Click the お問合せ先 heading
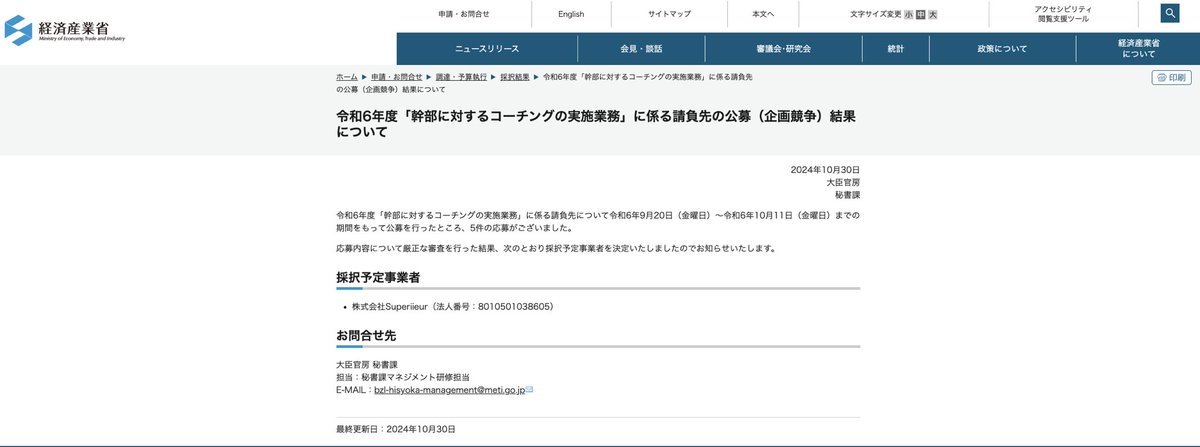Viewport: 1200px width, 447px height. pos(366,334)
